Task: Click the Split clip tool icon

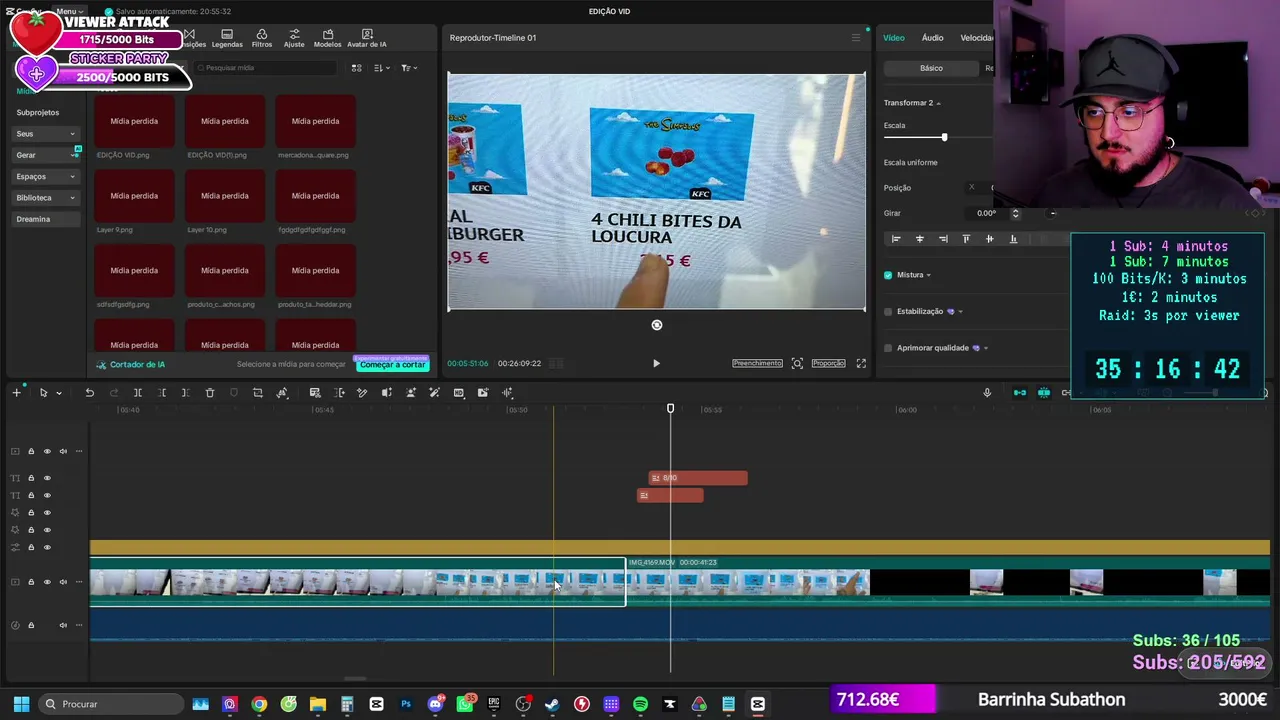Action: click(137, 393)
